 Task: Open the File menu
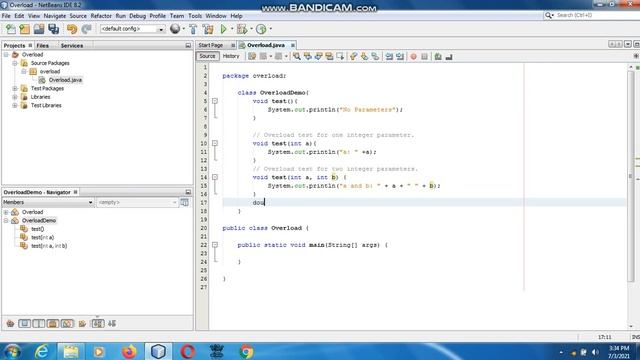pyautogui.click(x=6, y=16)
